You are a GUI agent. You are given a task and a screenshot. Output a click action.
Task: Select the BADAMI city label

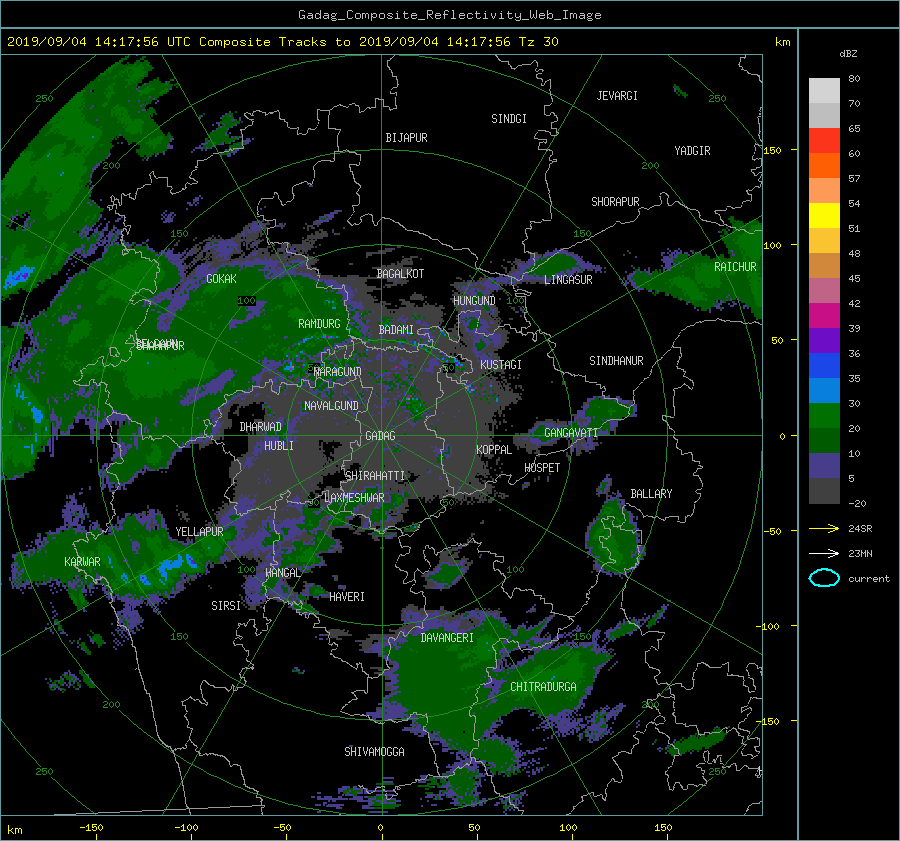396,330
